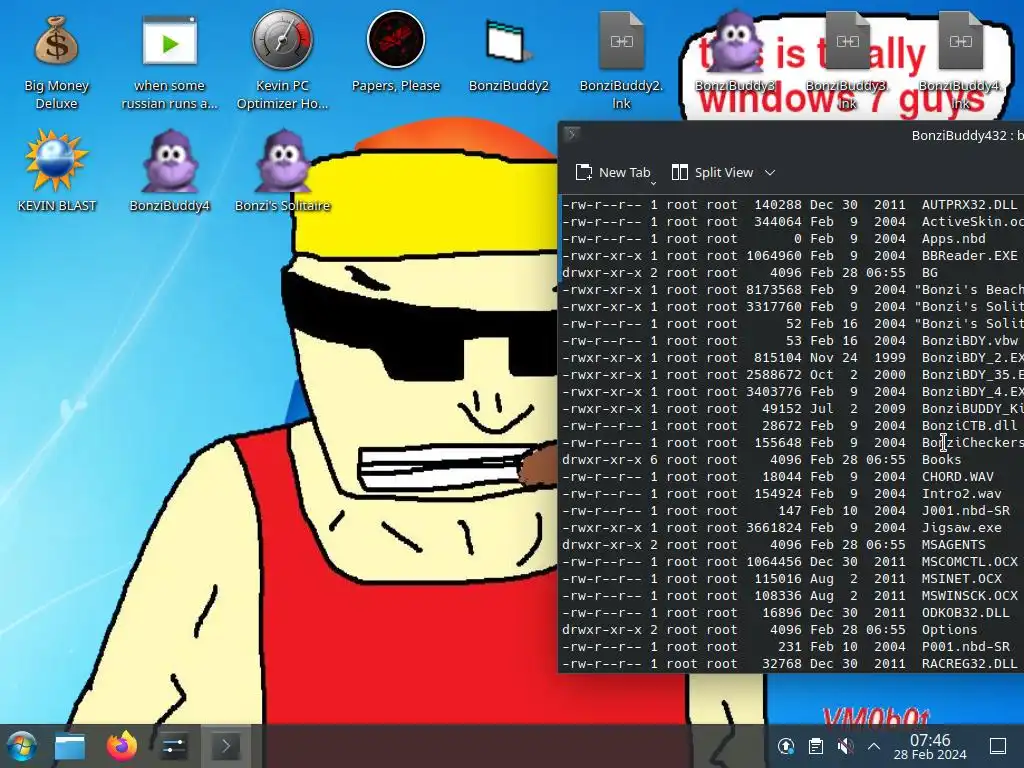Image resolution: width=1024 pixels, height=768 pixels.
Task: Open clock showing 07:46
Action: 930,746
